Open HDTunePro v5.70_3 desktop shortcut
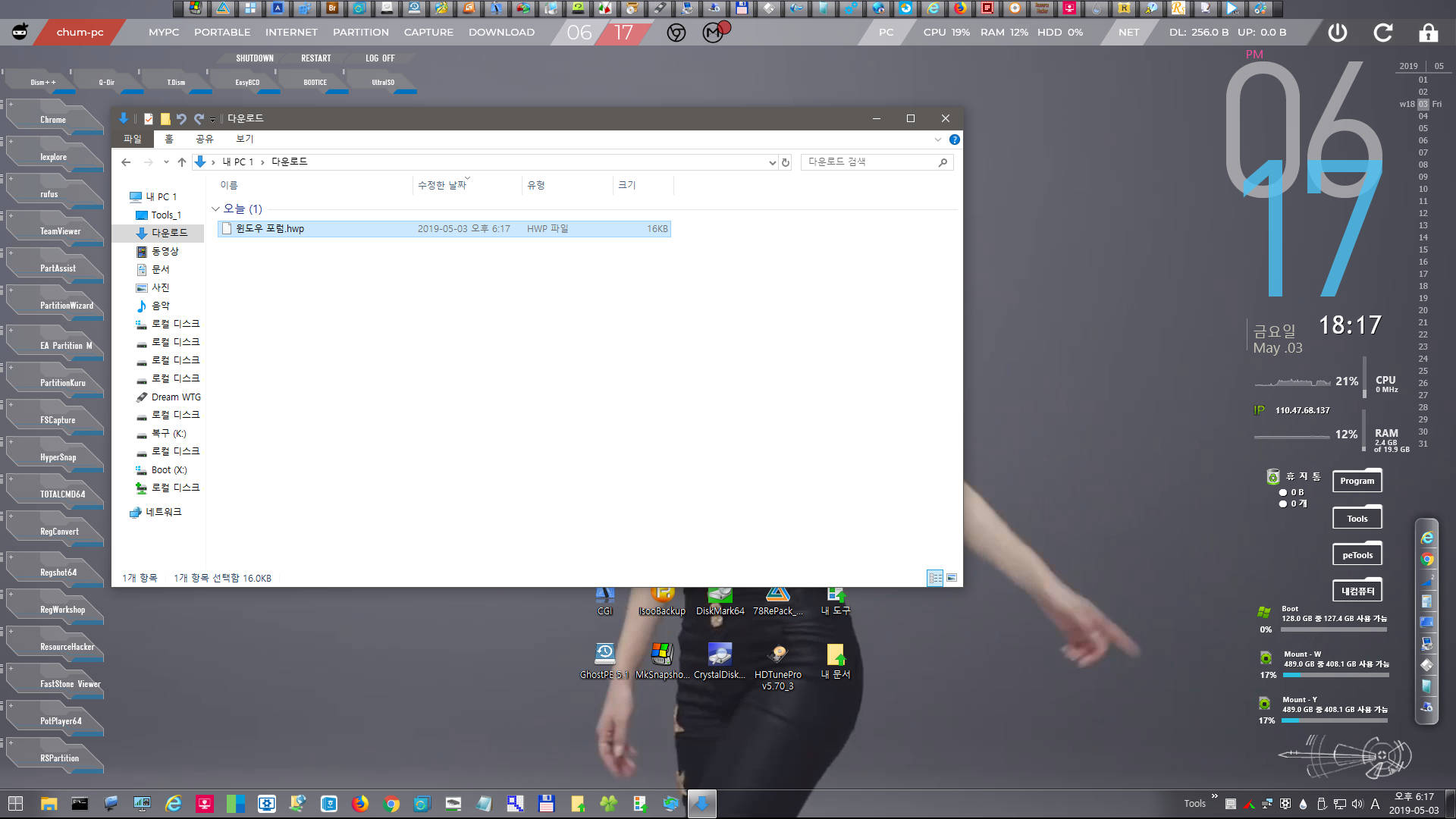 (x=777, y=667)
